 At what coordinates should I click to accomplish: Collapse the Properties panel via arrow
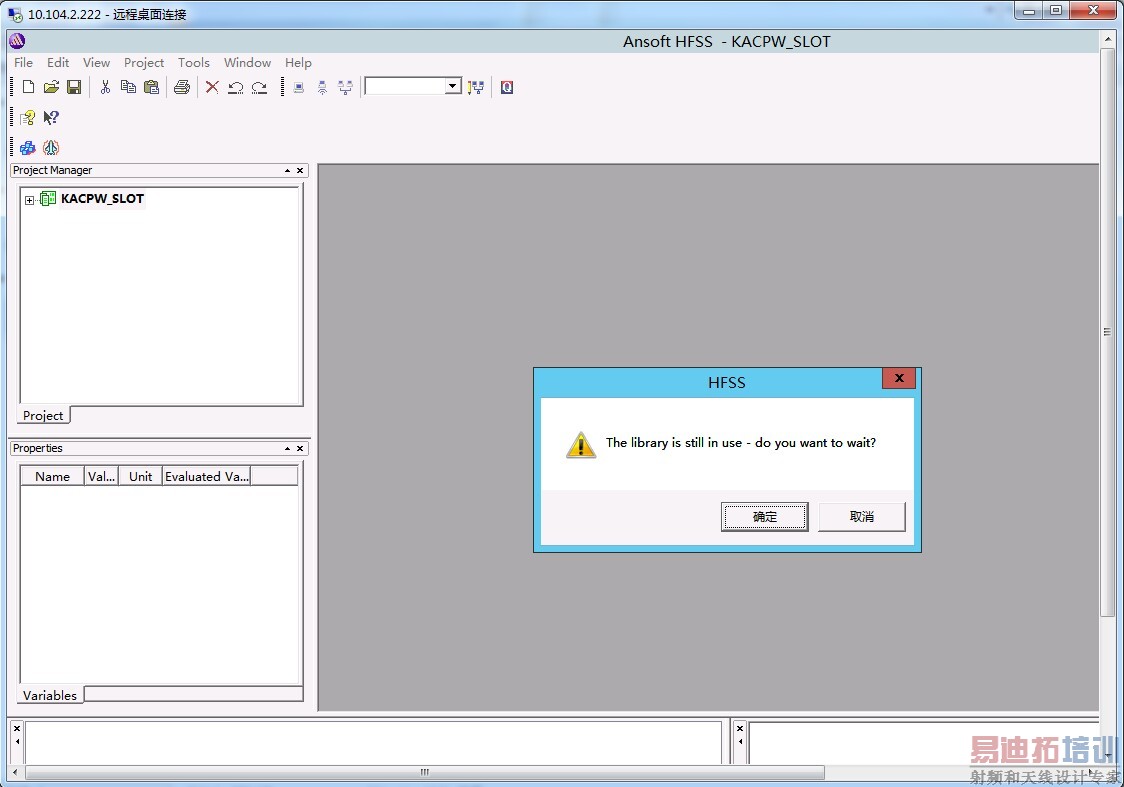(287, 449)
